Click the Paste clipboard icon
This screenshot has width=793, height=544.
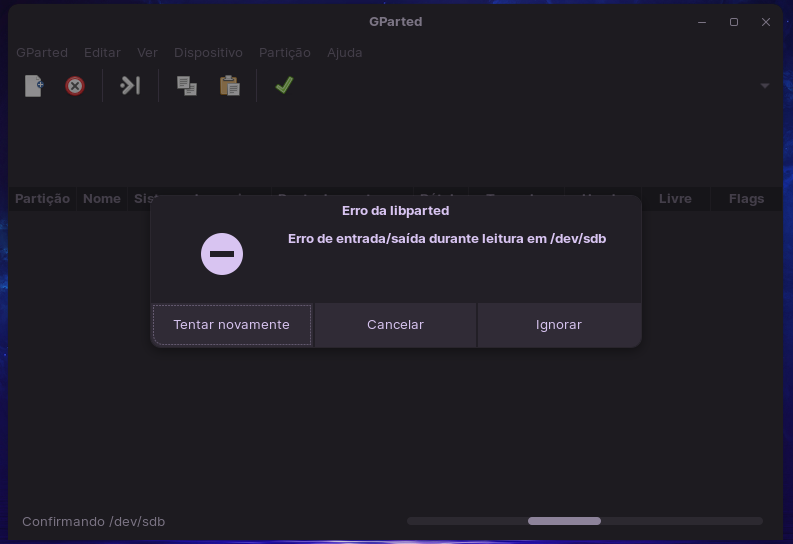(x=230, y=85)
